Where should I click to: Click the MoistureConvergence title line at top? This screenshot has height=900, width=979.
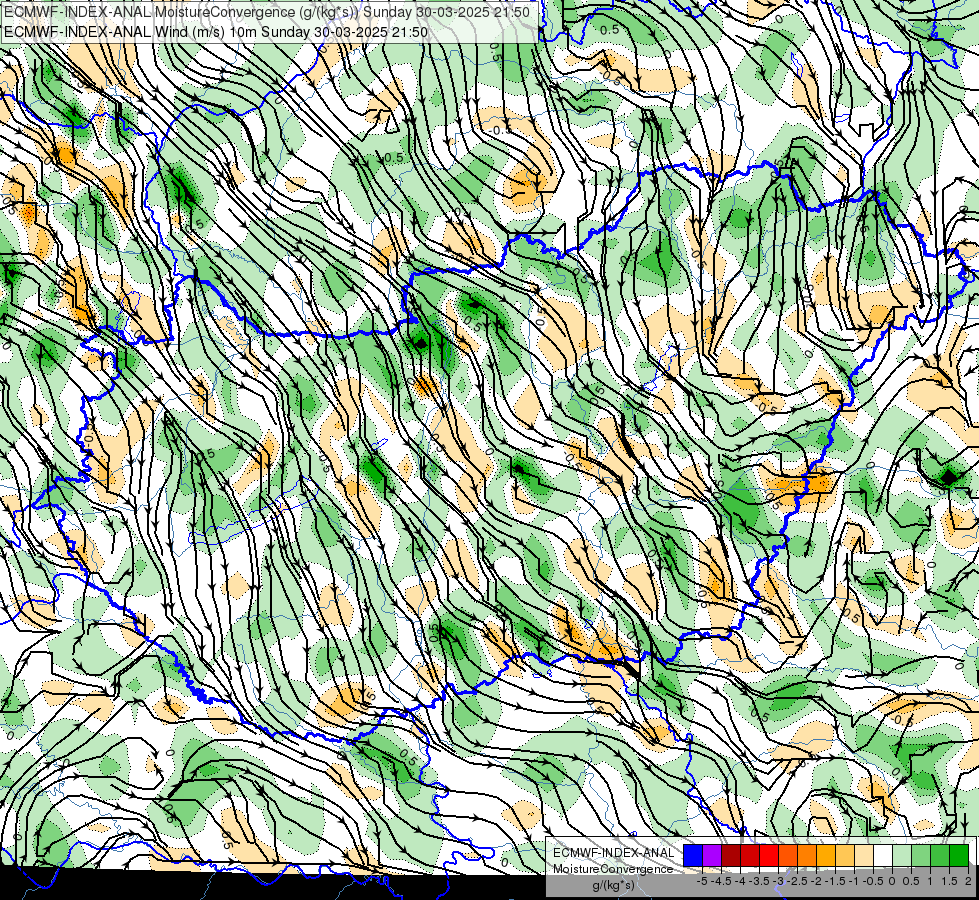[x=267, y=12]
